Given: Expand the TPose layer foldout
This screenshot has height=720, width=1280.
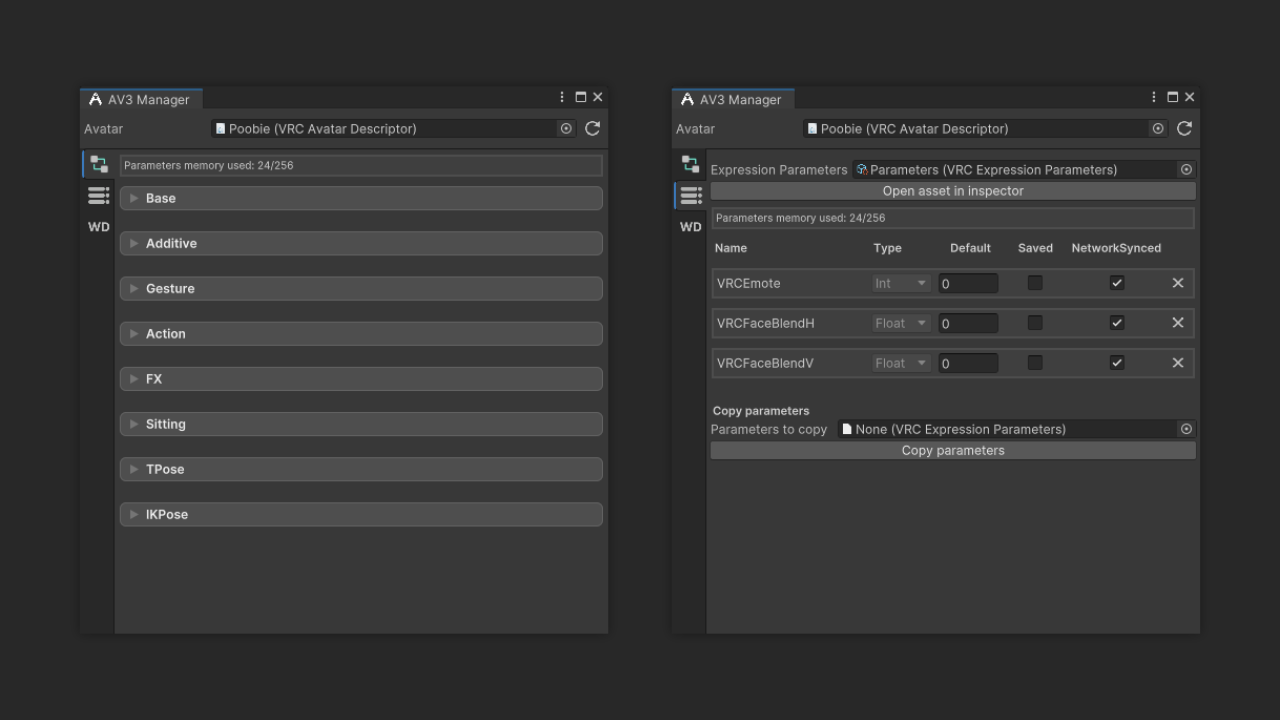Looking at the screenshot, I should pyautogui.click(x=361, y=469).
